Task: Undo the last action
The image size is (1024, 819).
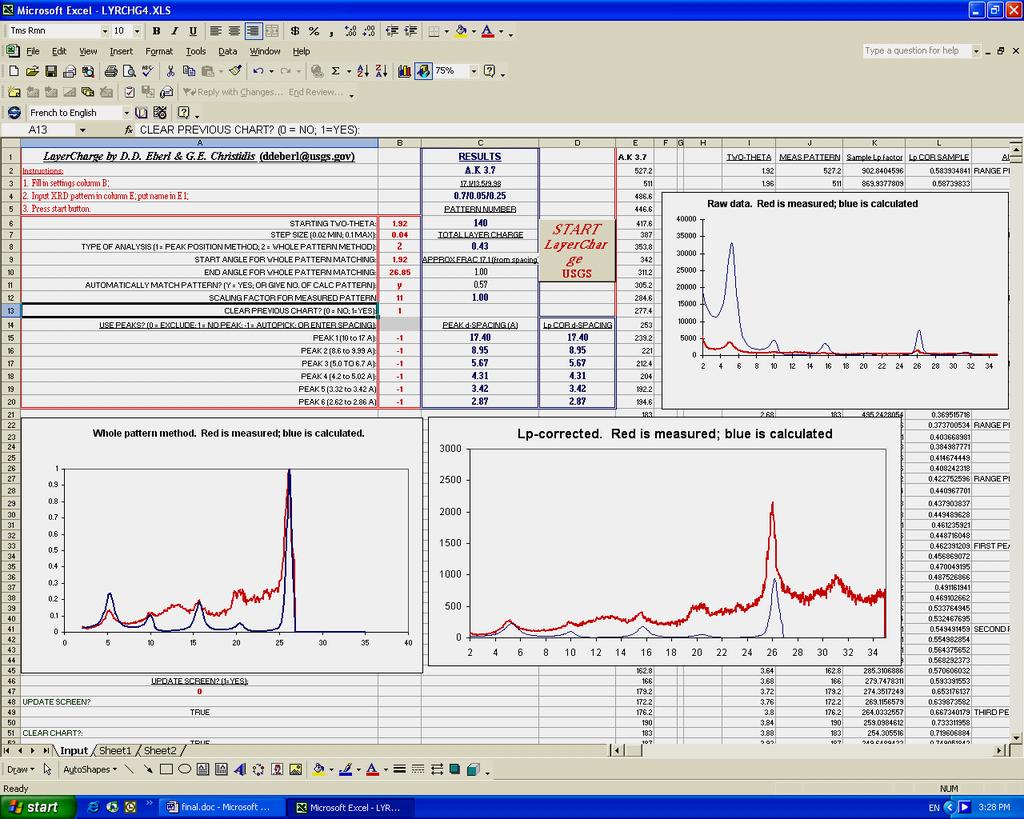Action: pyautogui.click(x=258, y=71)
